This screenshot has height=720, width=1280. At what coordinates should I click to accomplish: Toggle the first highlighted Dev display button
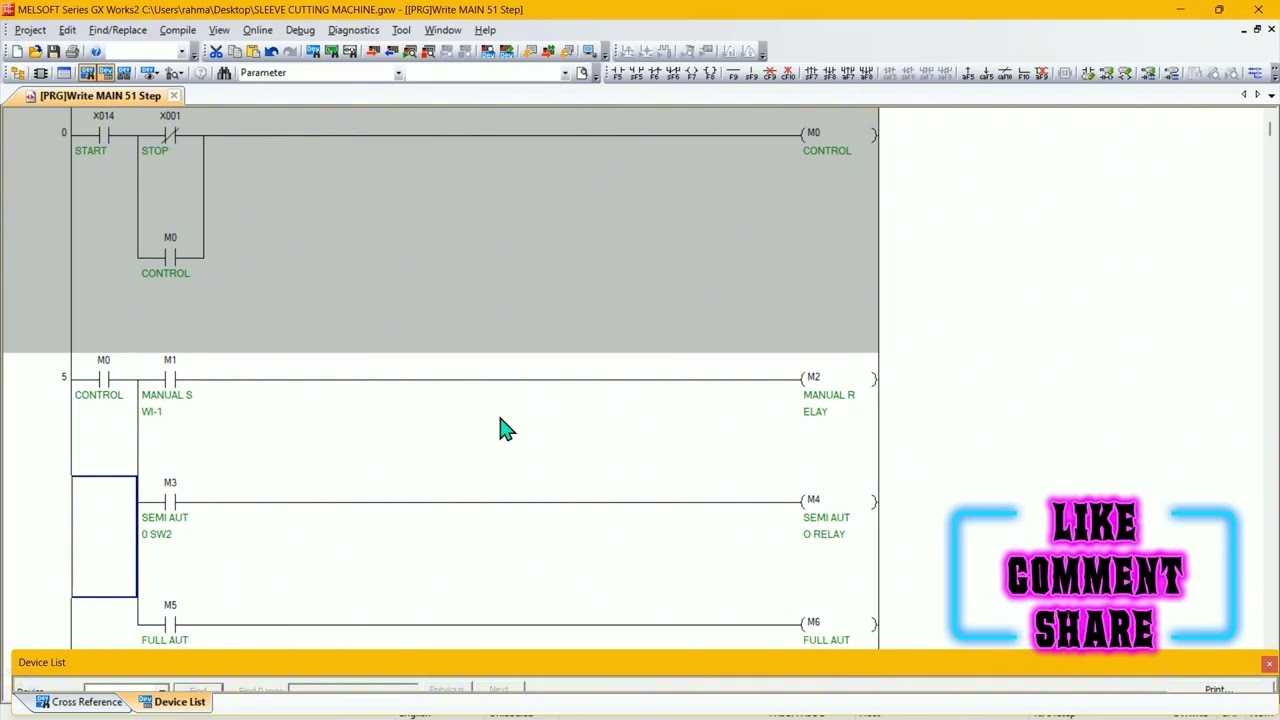coord(87,73)
